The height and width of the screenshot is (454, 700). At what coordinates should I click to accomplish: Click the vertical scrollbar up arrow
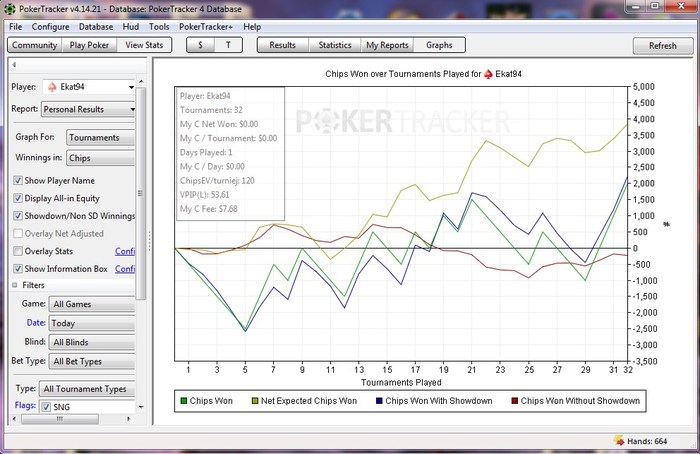tap(141, 81)
